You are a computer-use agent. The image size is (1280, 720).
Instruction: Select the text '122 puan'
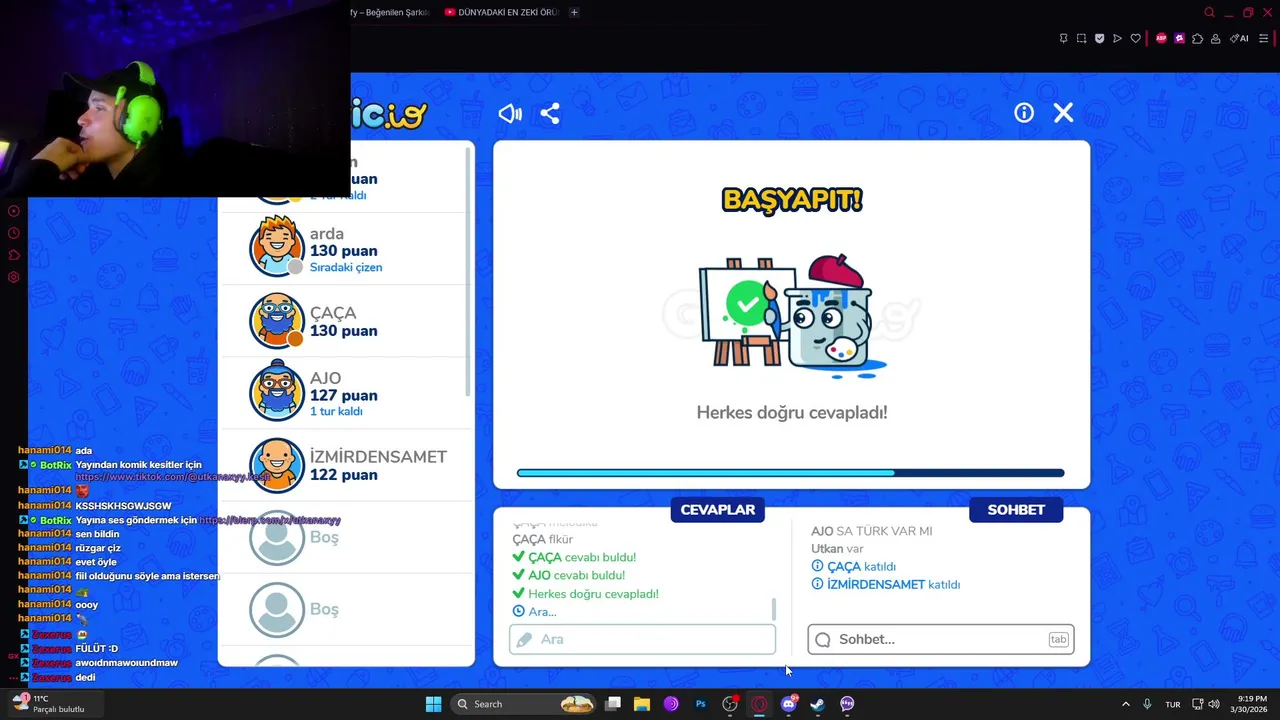[x=344, y=475]
